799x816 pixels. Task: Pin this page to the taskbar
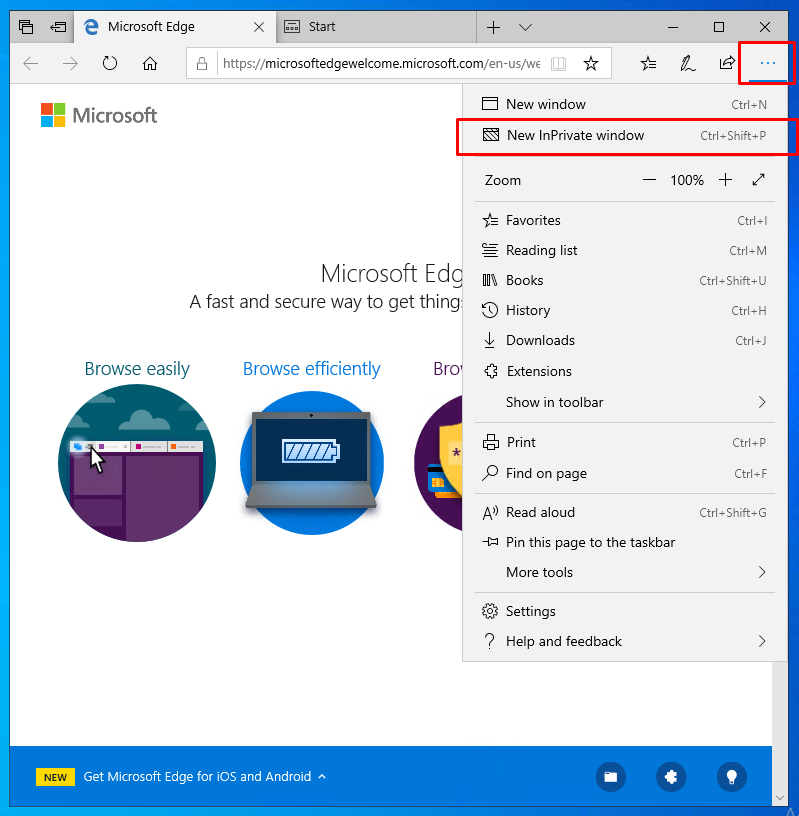tap(625, 542)
